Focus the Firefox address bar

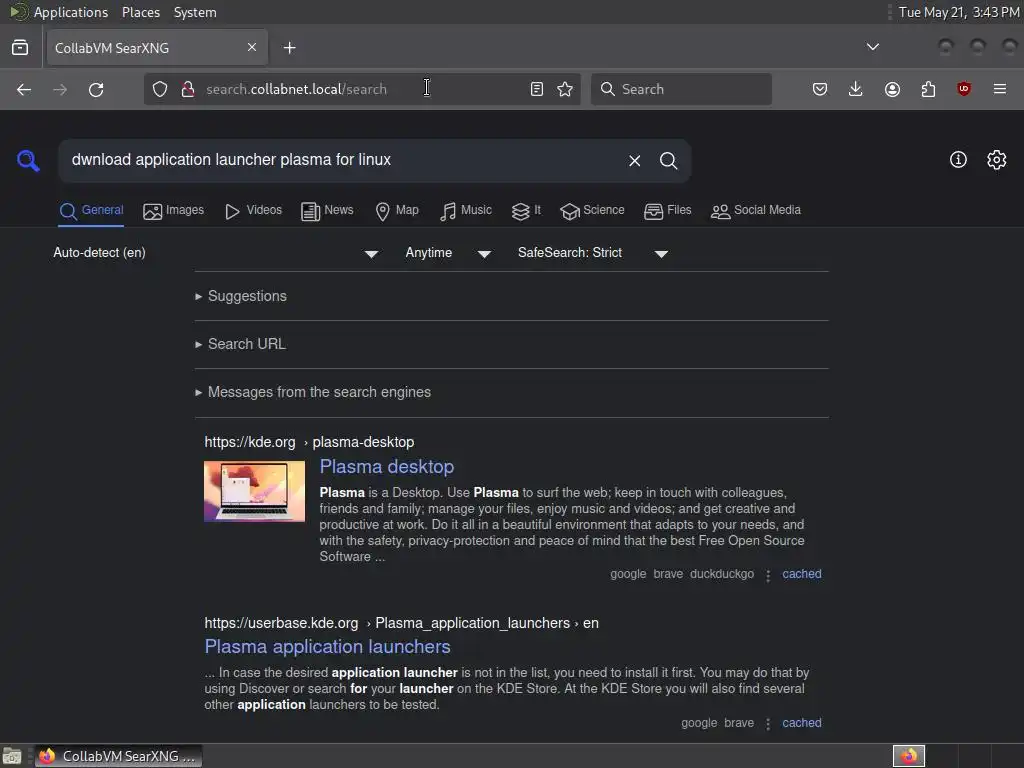pos(361,89)
